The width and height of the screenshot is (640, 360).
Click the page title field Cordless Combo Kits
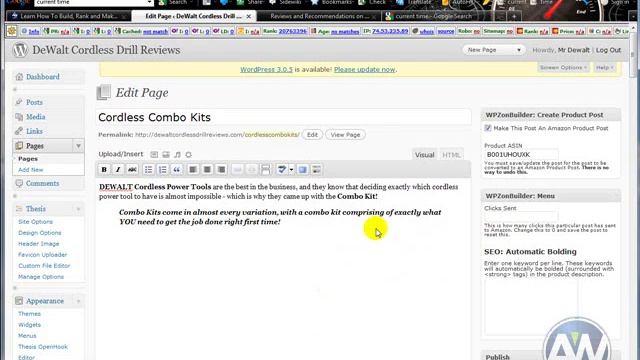[x=284, y=118]
